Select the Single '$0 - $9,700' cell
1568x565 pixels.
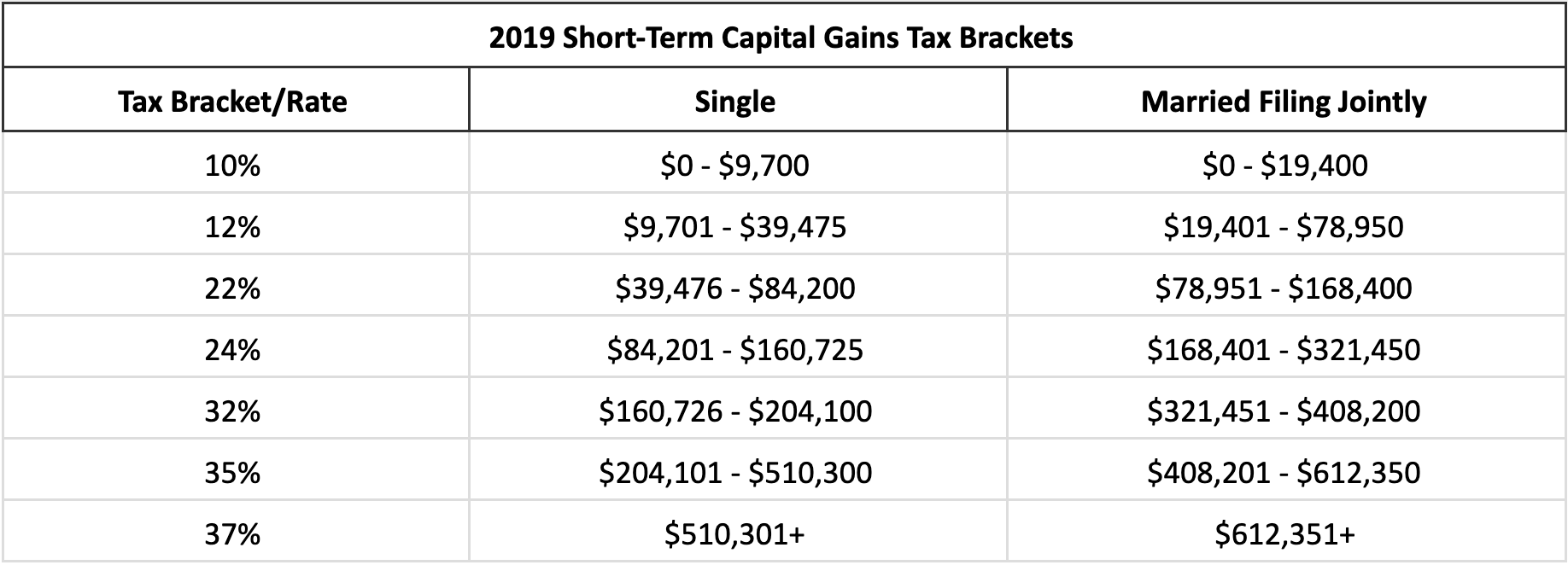tap(734, 165)
